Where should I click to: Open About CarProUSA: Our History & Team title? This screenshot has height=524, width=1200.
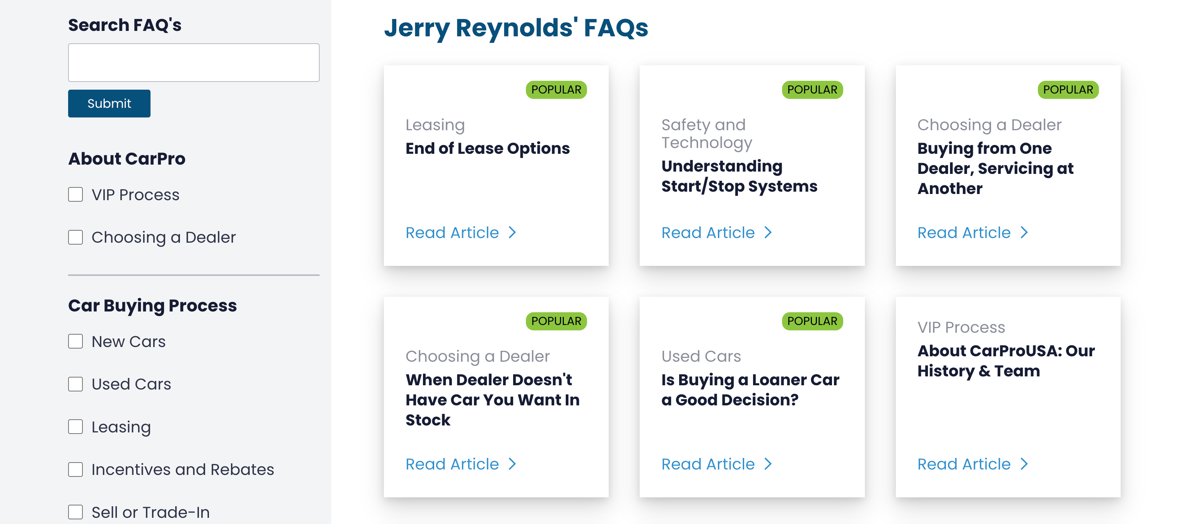click(1006, 361)
